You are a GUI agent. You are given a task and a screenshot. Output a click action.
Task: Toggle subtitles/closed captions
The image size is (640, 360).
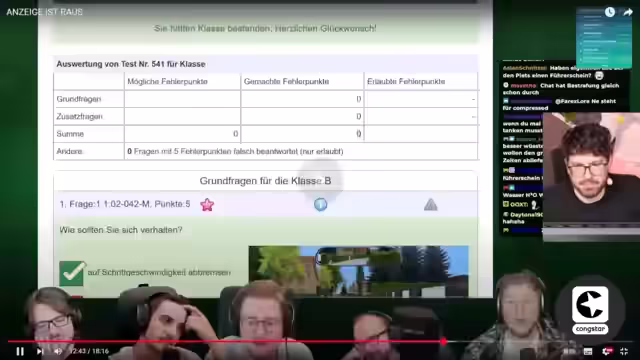tap(588, 351)
